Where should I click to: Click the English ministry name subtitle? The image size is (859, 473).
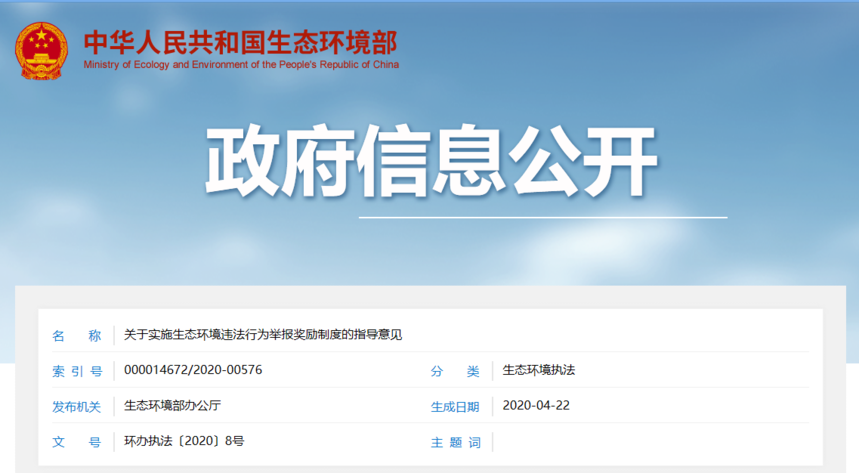point(241,65)
